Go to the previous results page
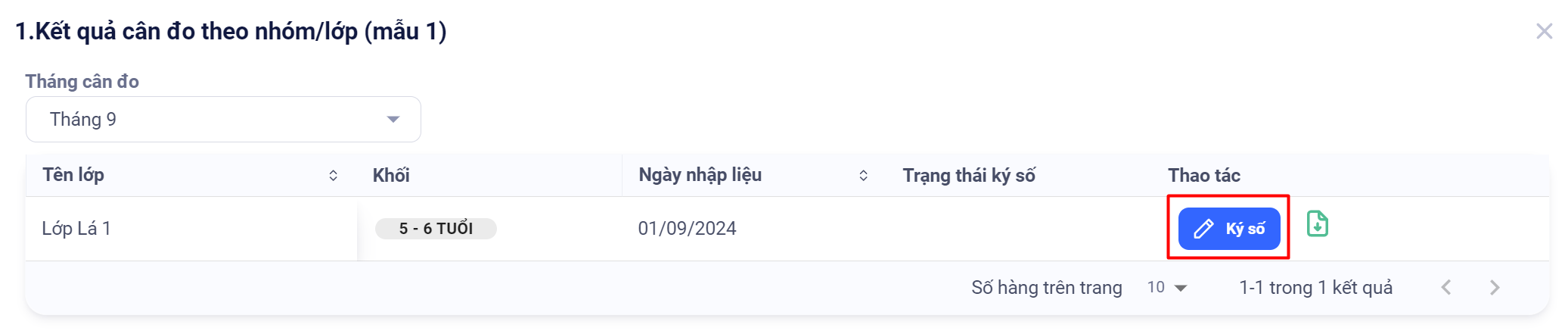 pos(1446,288)
